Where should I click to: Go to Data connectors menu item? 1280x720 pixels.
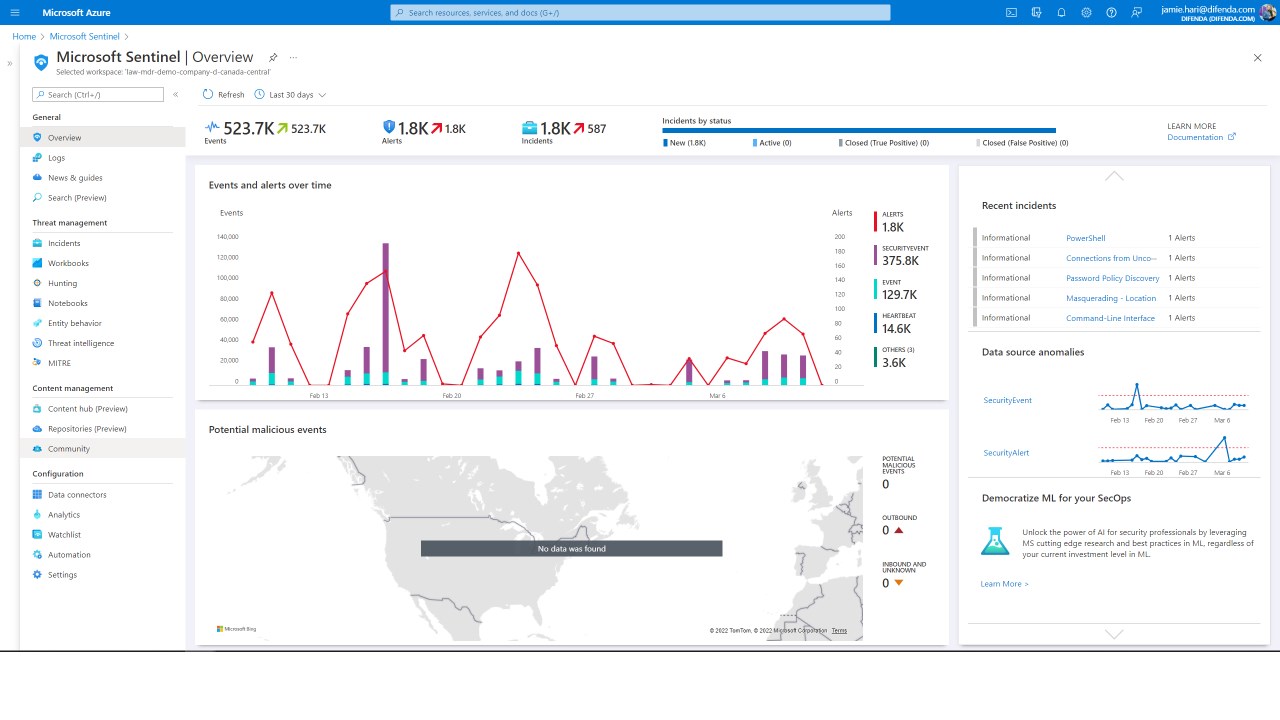[x=77, y=494]
